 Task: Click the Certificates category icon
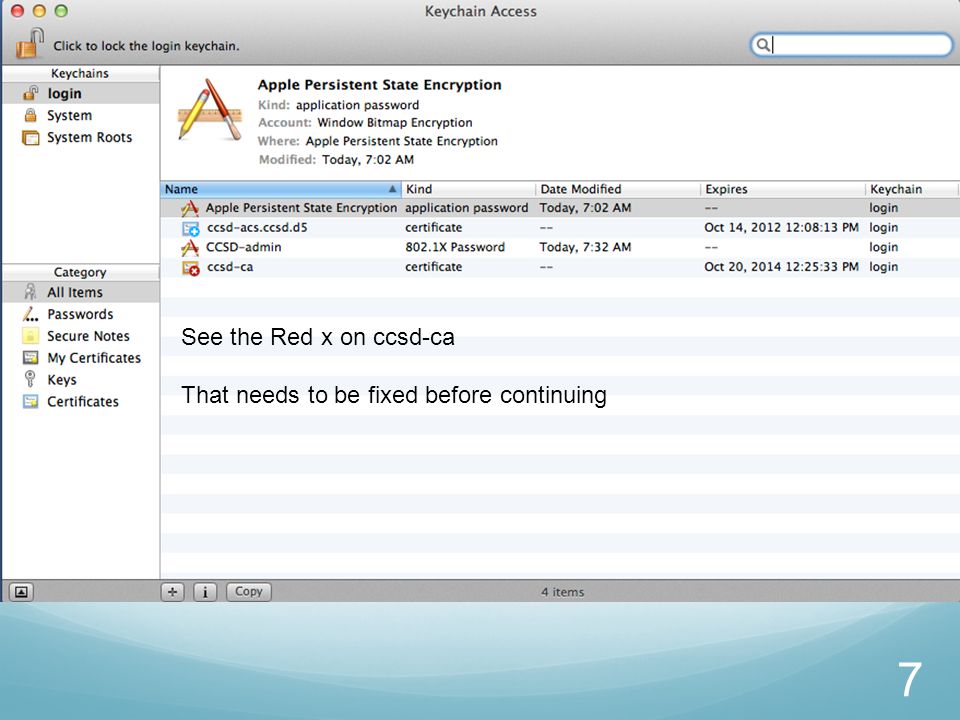tap(30, 402)
